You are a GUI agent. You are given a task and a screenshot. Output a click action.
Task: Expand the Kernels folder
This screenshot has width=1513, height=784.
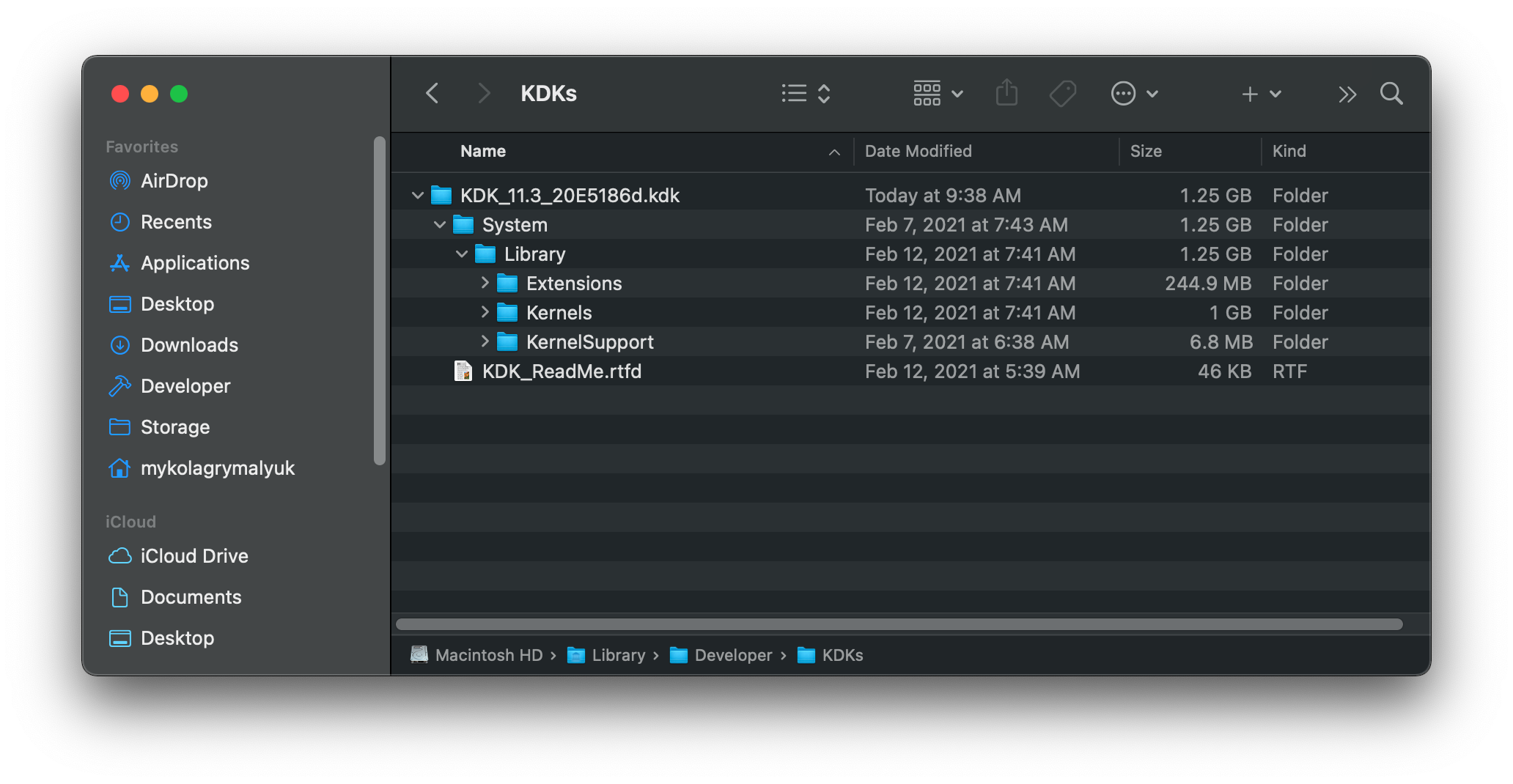click(x=485, y=312)
